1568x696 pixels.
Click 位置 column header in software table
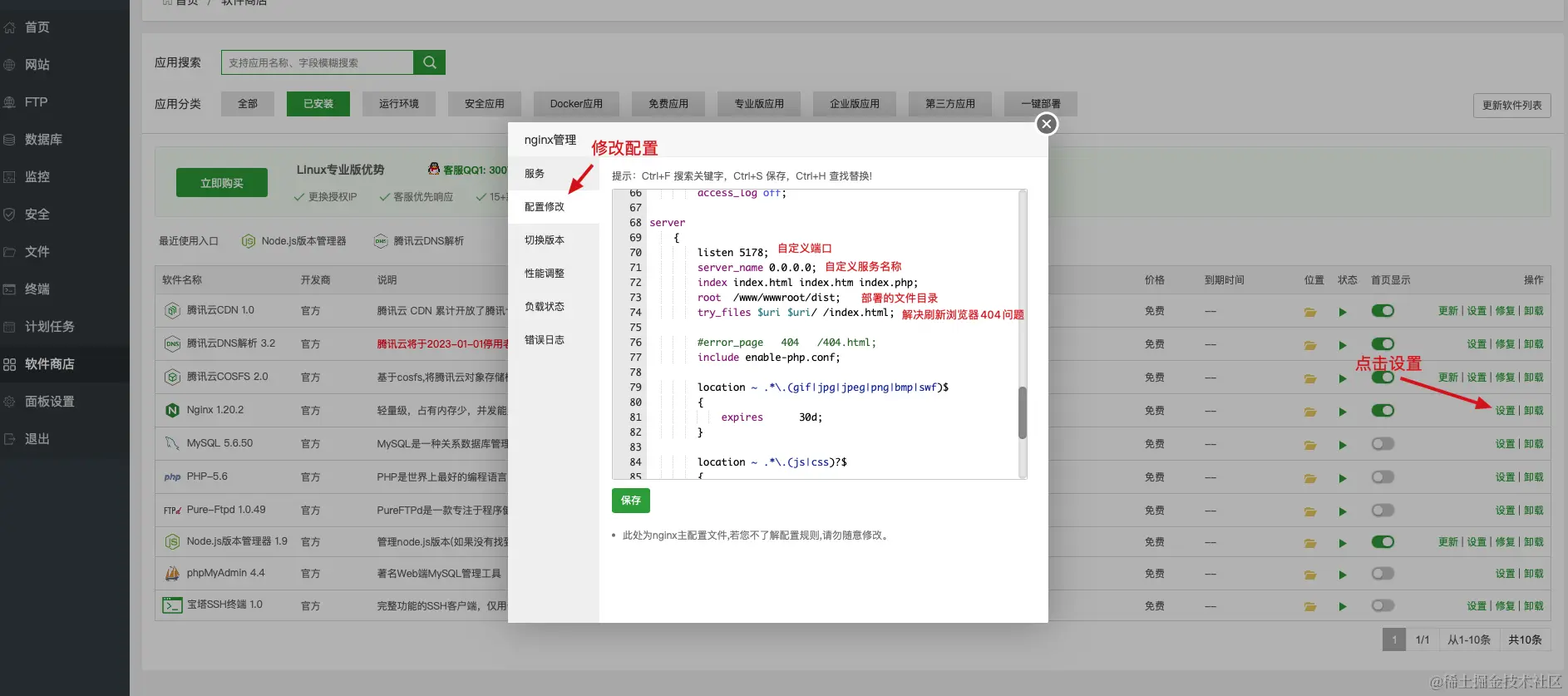tap(1314, 280)
